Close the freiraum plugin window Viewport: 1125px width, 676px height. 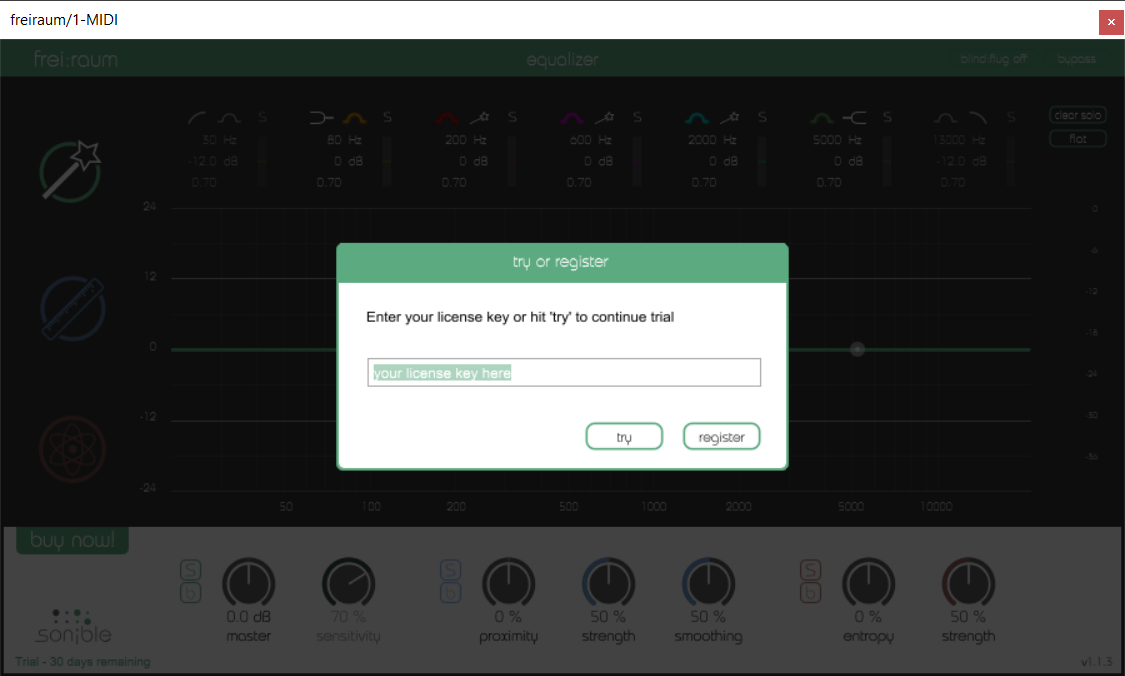[1111, 22]
